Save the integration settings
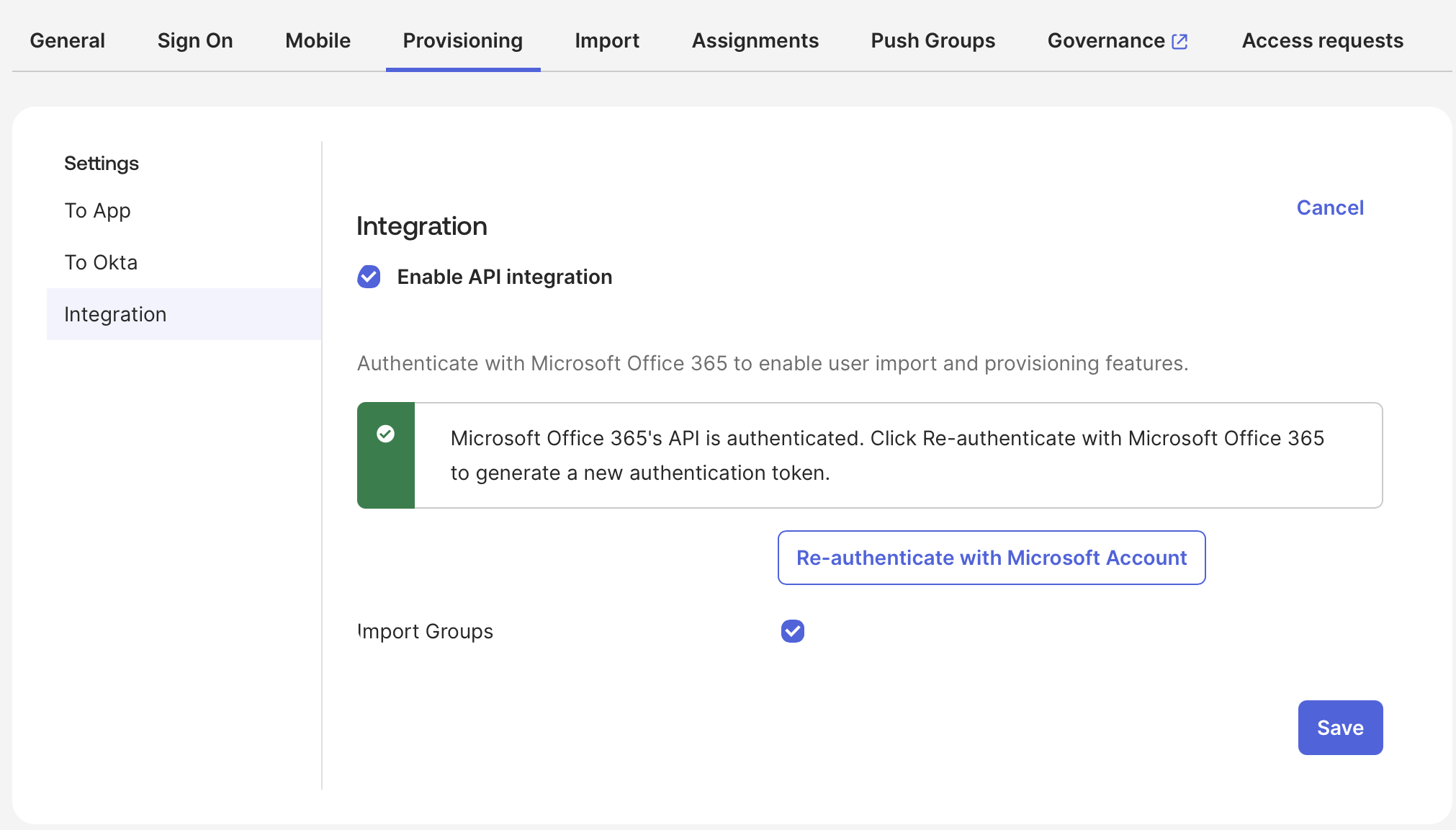 (x=1340, y=728)
